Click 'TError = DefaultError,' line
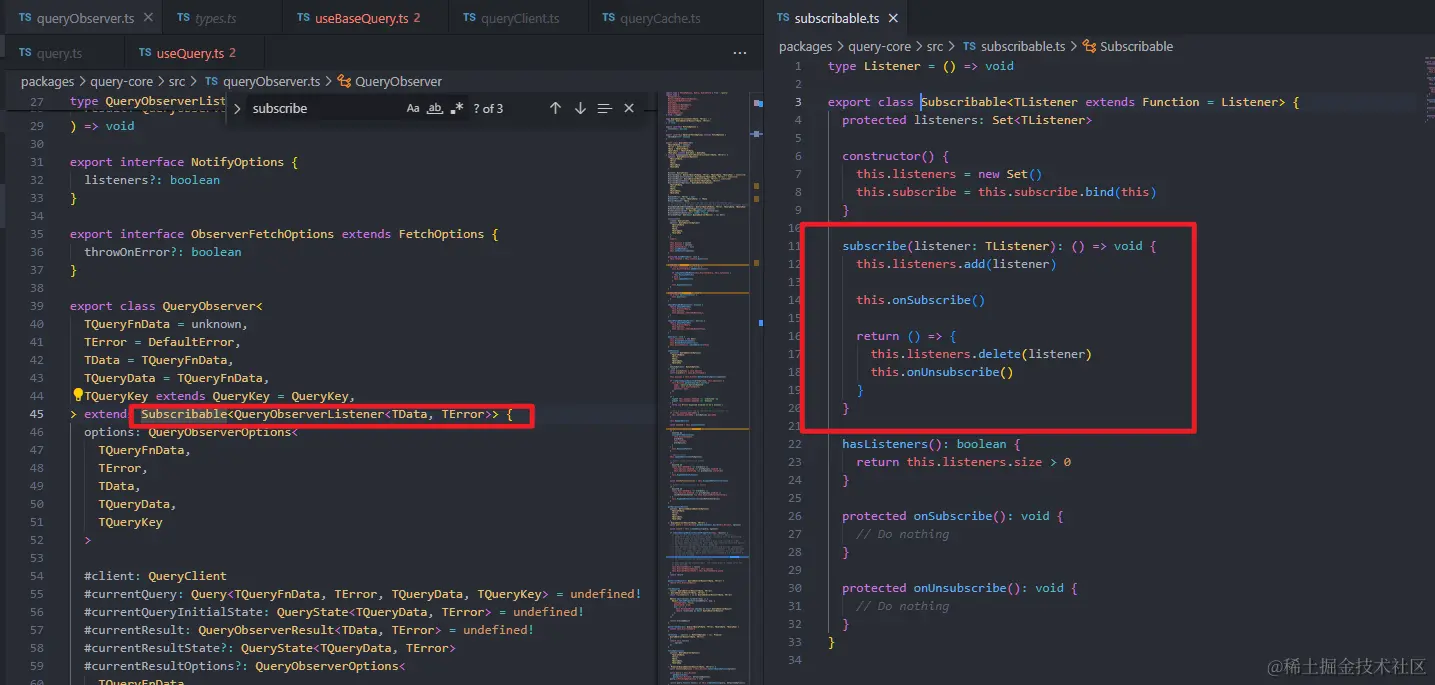The image size is (1435, 685). (x=162, y=342)
